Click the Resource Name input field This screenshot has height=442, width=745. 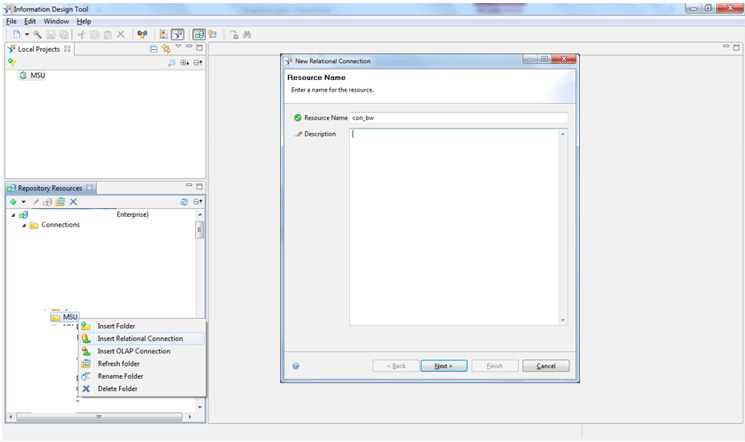tap(458, 118)
